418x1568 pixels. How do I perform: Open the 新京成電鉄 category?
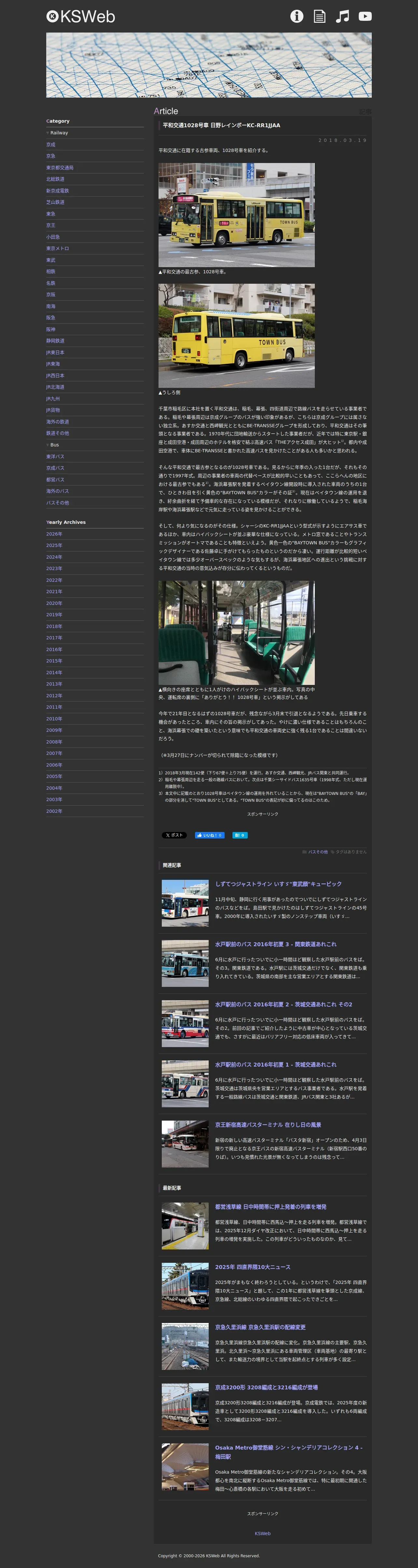57,191
